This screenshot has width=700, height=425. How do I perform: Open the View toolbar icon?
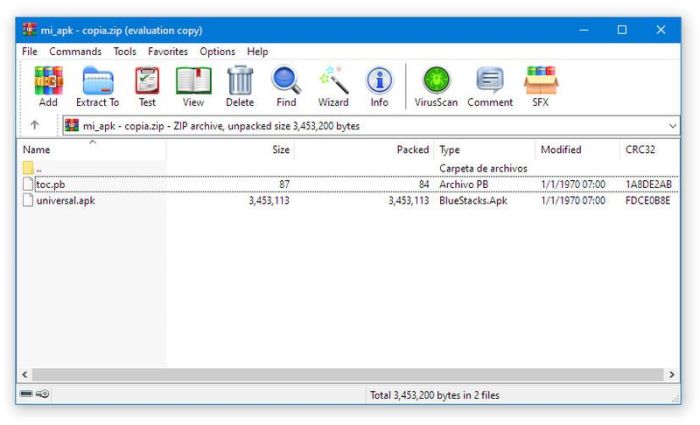coord(193,86)
